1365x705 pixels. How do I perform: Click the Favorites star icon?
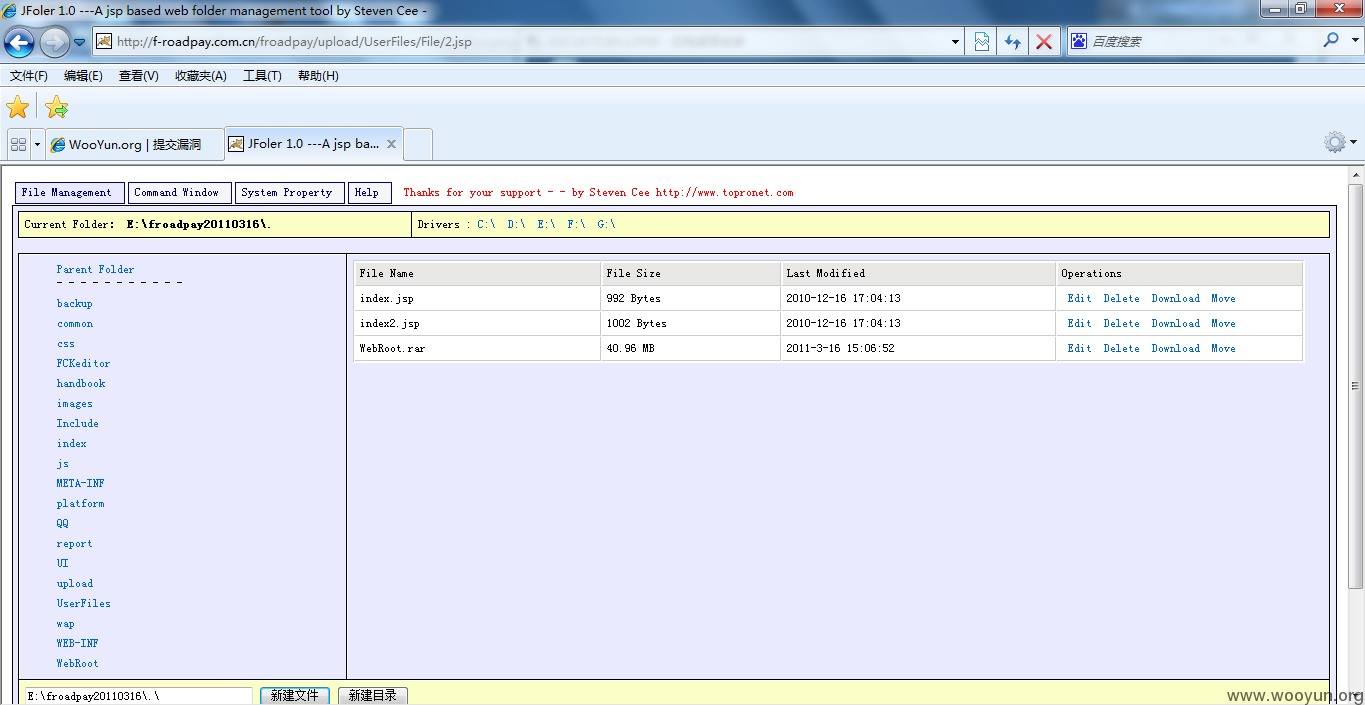pos(18,107)
